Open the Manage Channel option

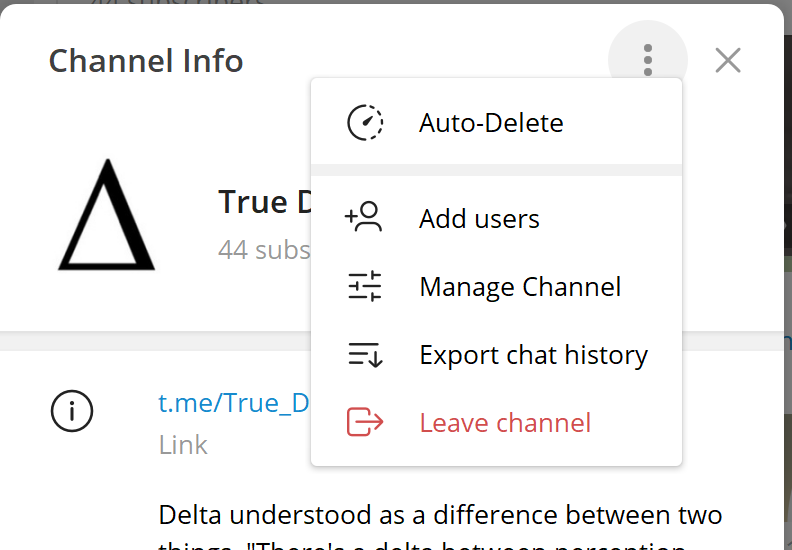(497, 287)
